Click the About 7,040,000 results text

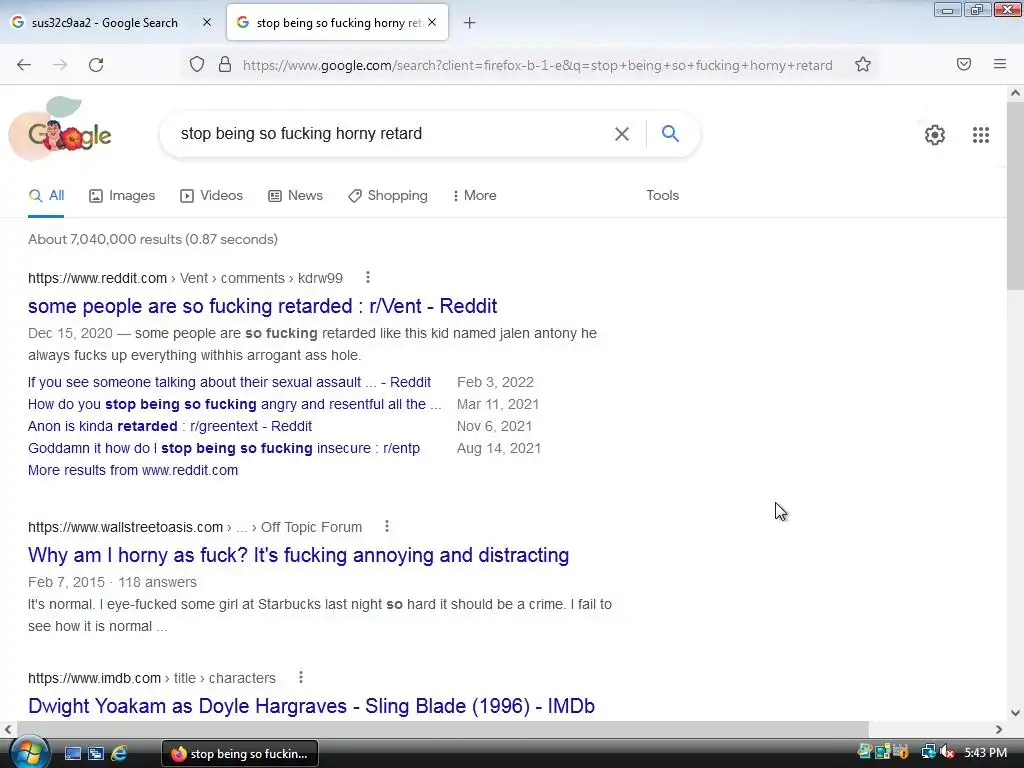coord(153,239)
